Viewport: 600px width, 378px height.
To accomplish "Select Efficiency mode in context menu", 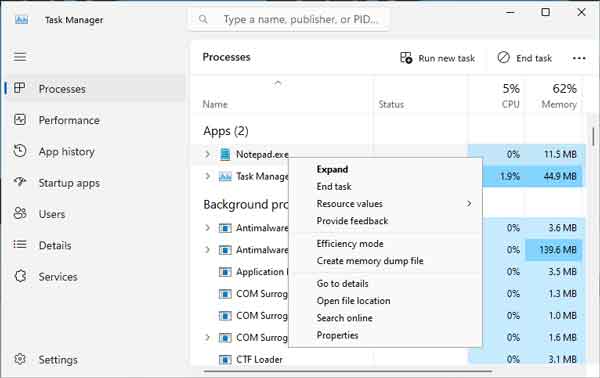I will tap(350, 244).
